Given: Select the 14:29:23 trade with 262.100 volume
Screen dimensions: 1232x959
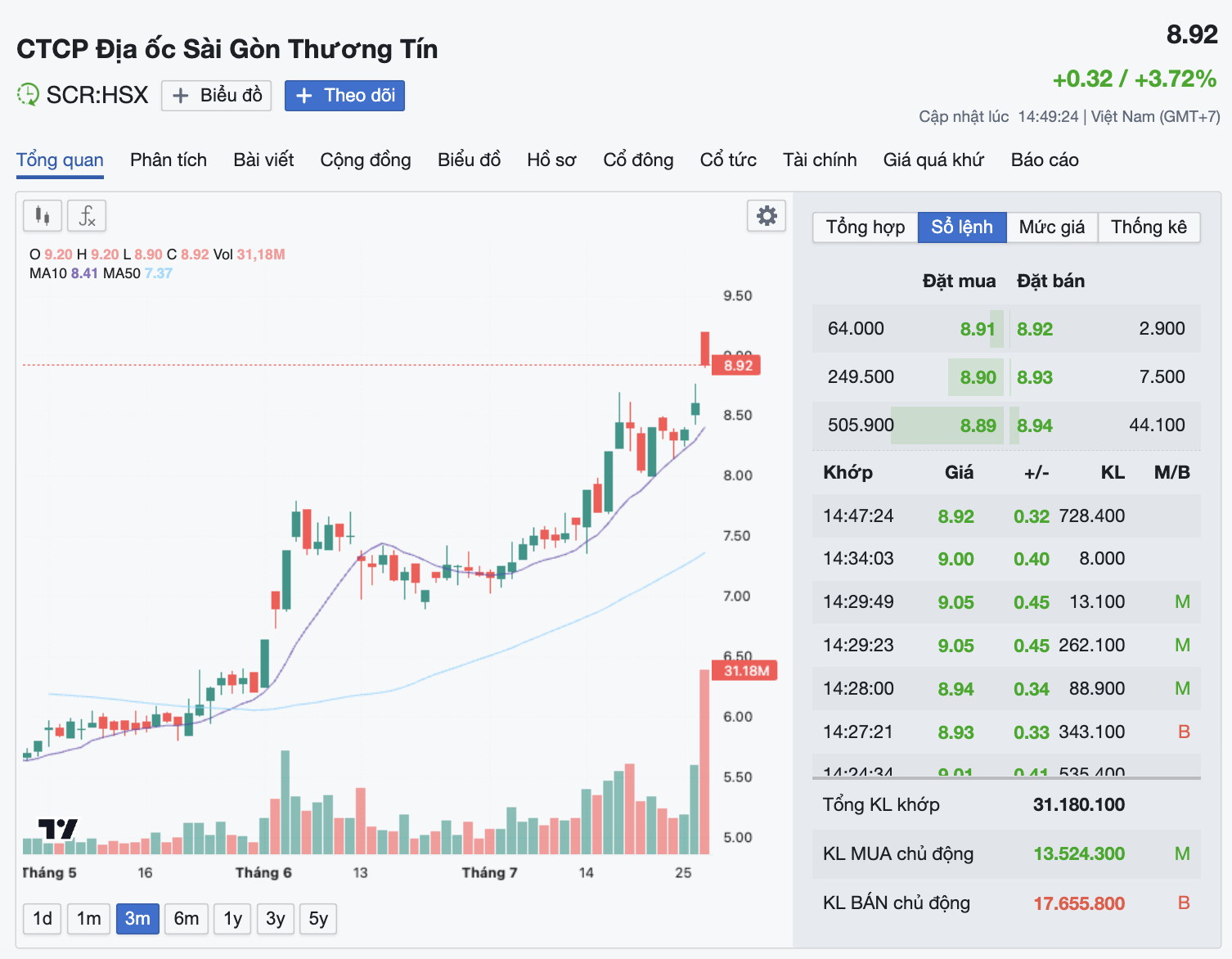Looking at the screenshot, I should [1006, 646].
